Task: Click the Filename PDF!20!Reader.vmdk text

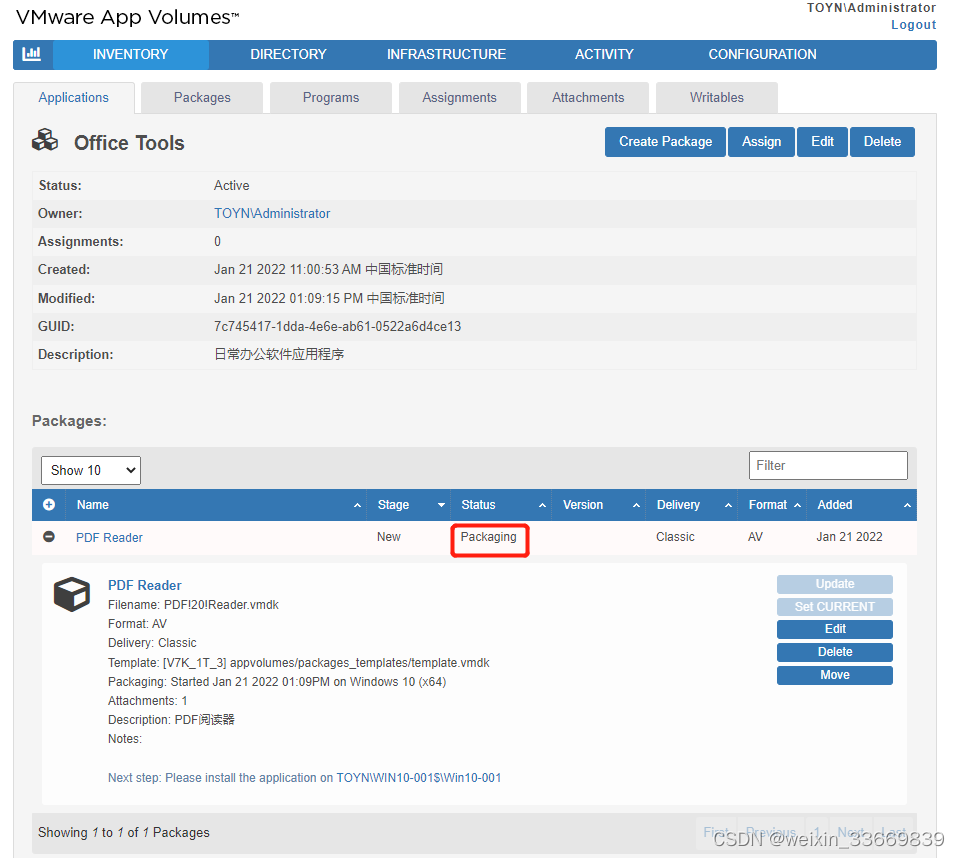Action: [x=193, y=605]
